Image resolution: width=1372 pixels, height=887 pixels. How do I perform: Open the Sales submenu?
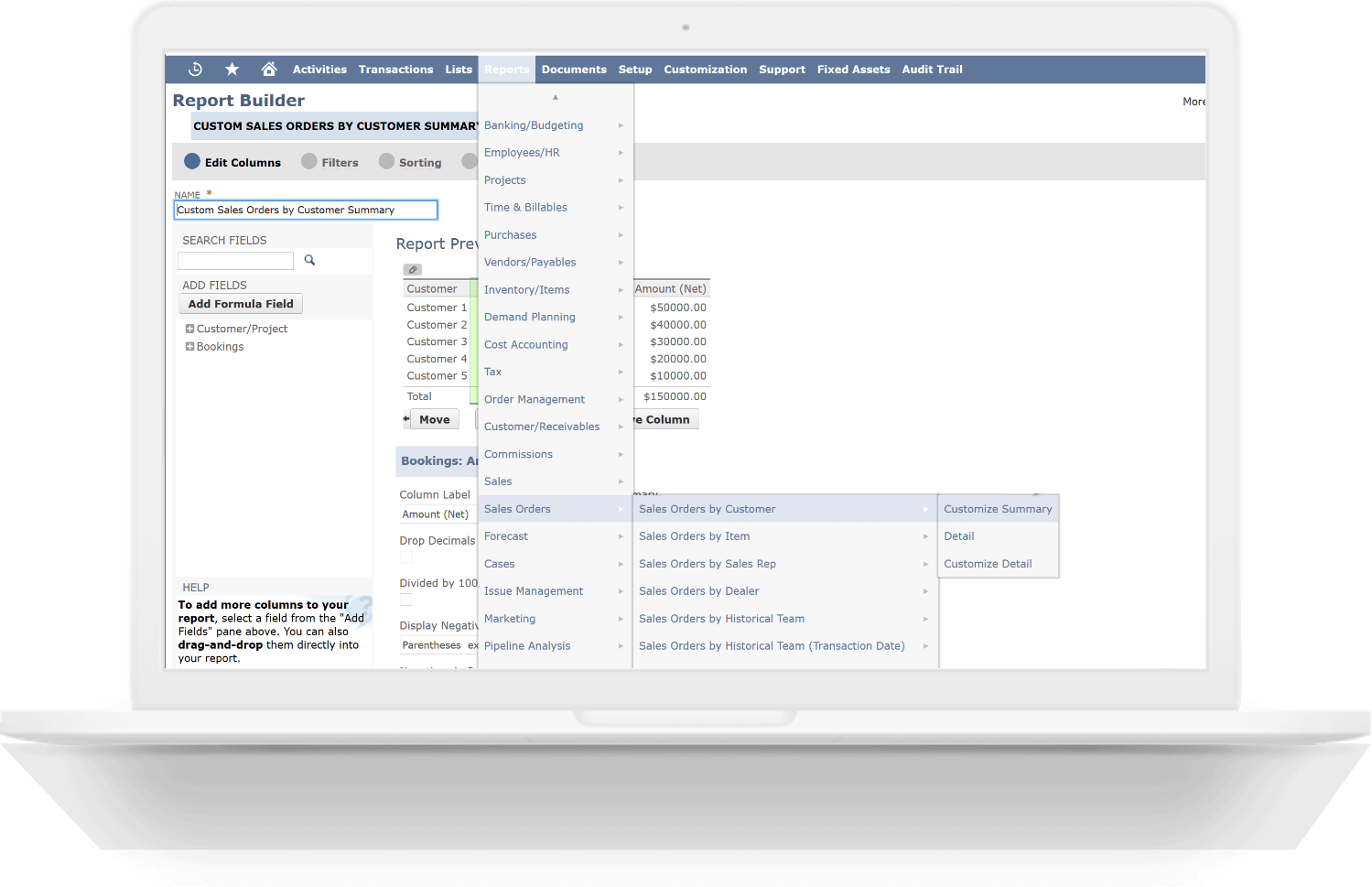(x=555, y=481)
